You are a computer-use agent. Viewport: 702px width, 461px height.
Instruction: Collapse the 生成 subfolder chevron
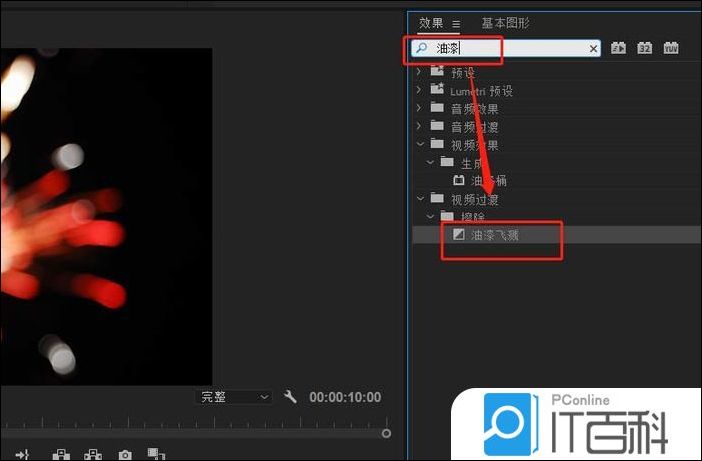point(430,162)
